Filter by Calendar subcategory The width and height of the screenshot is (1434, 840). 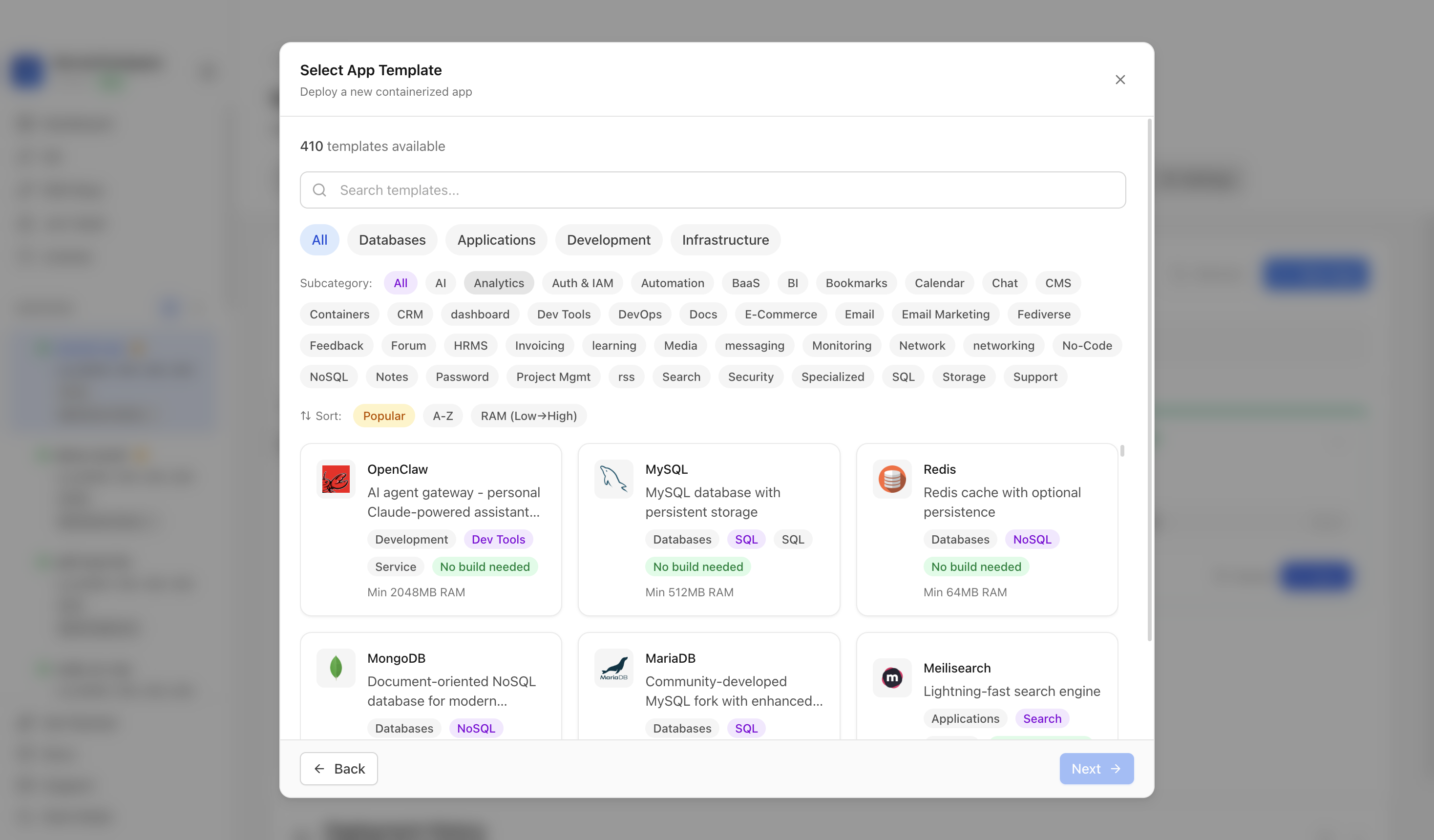[939, 283]
